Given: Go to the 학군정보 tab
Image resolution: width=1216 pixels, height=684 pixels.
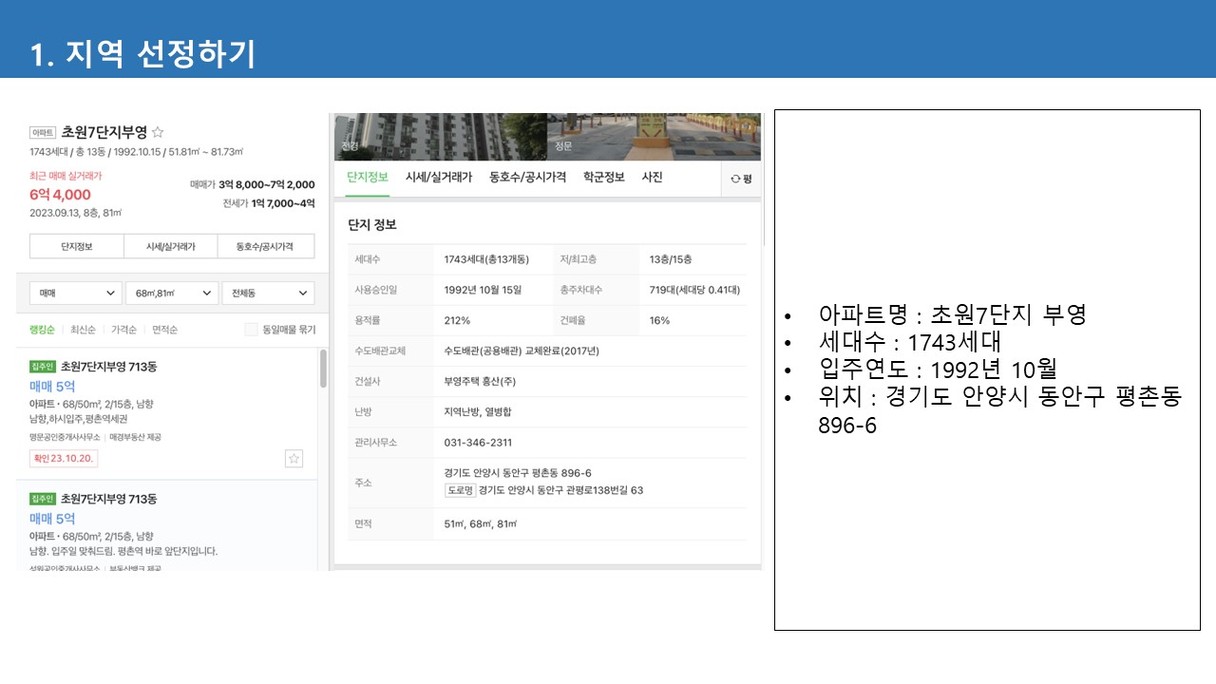Looking at the screenshot, I should click(x=604, y=177).
